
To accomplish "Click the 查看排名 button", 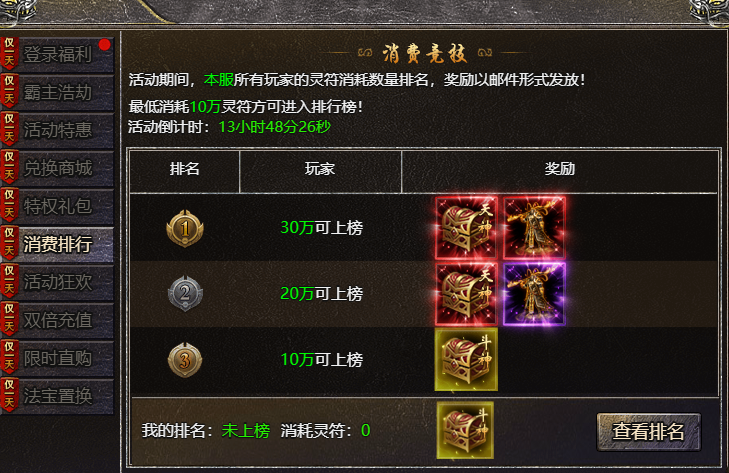I will pyautogui.click(x=649, y=432).
